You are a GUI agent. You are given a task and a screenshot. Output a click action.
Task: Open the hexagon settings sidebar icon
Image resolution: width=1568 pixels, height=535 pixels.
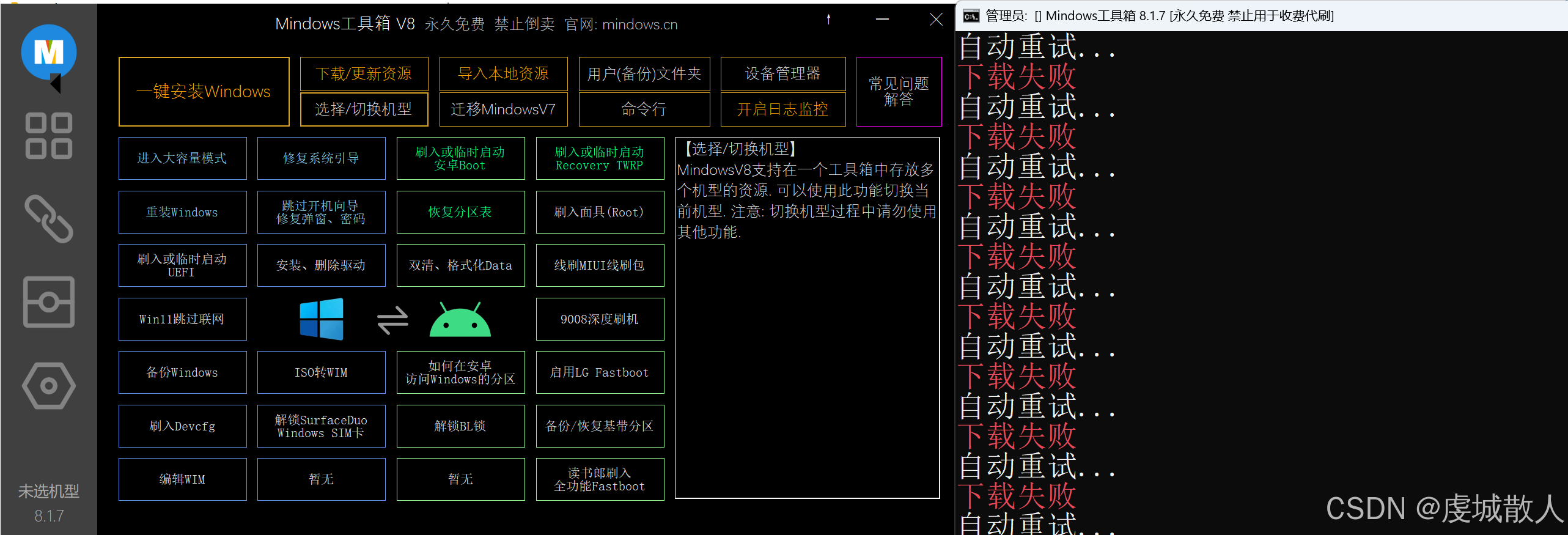click(x=49, y=386)
